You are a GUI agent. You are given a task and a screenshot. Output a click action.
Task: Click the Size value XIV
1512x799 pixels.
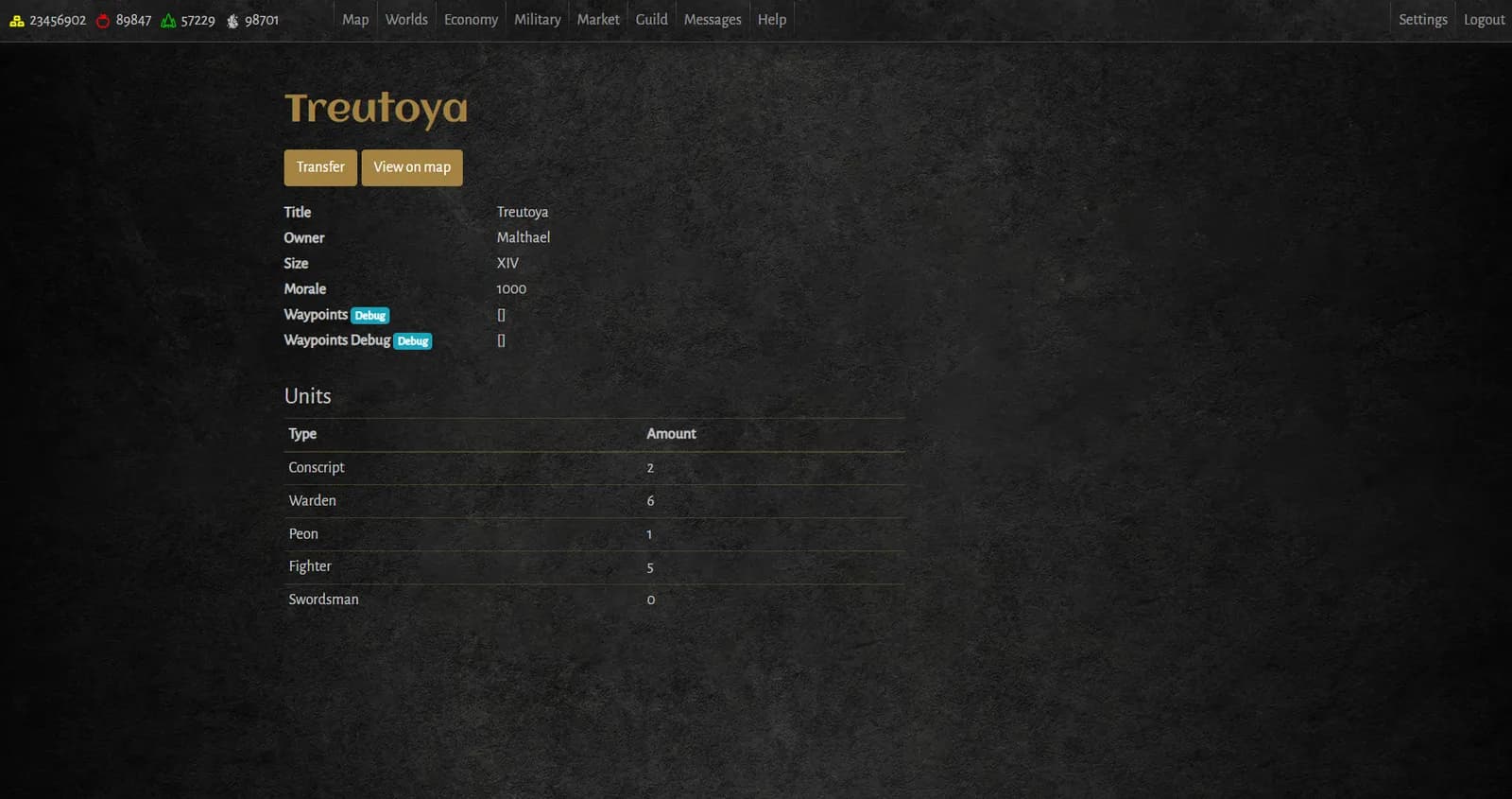(507, 264)
